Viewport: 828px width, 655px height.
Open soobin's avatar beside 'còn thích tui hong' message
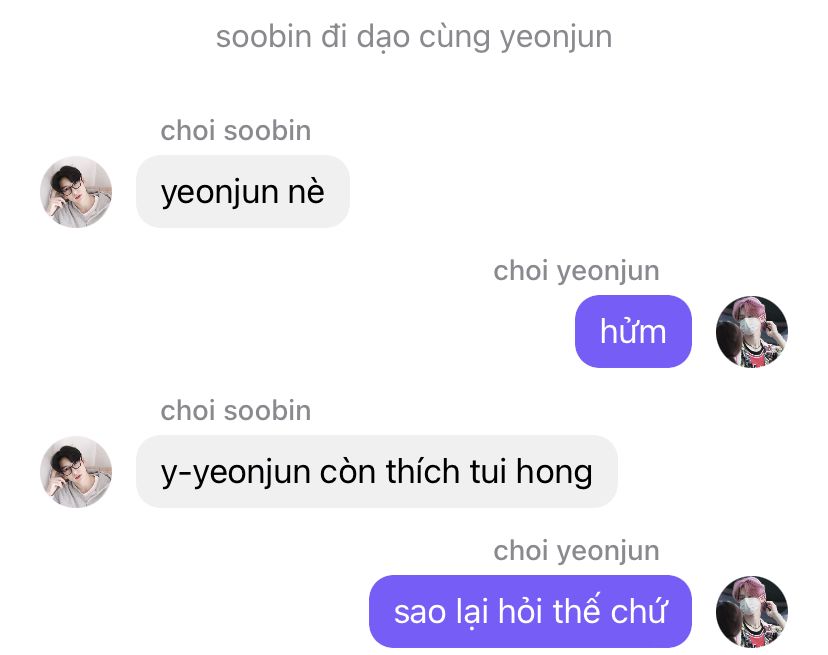pyautogui.click(x=76, y=472)
